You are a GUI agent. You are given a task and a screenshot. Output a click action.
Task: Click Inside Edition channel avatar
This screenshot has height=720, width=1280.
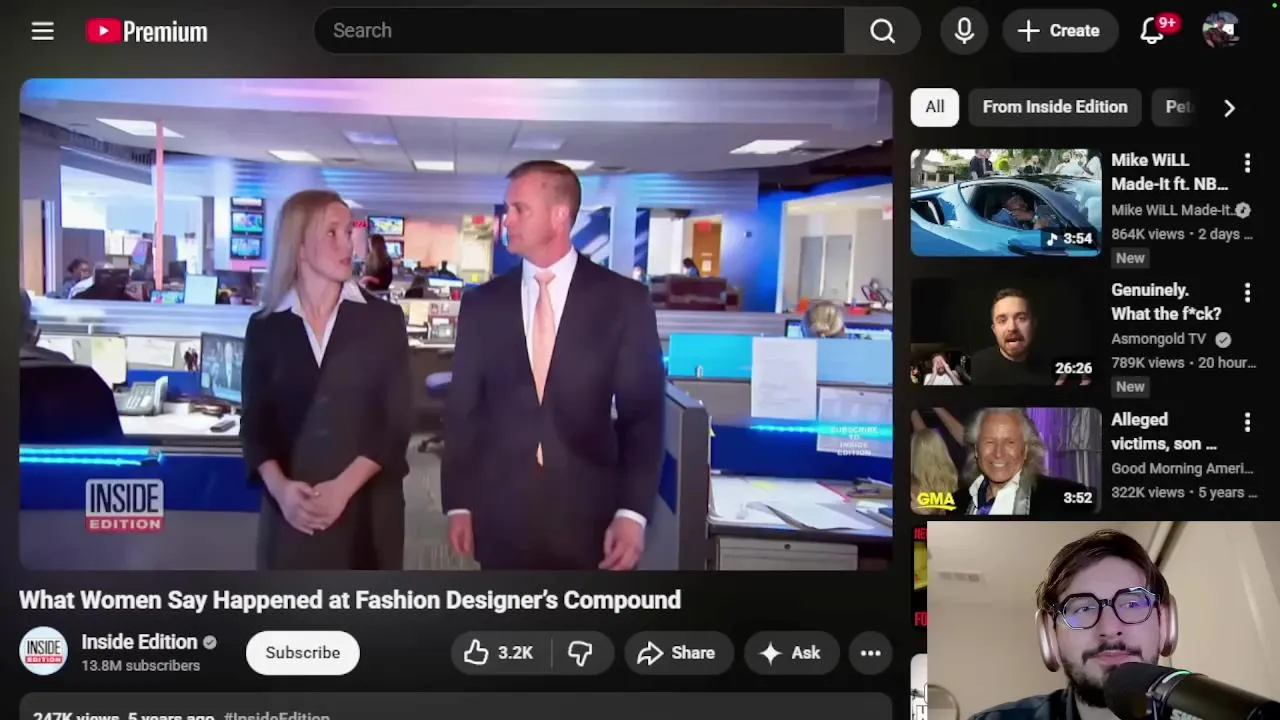43,652
